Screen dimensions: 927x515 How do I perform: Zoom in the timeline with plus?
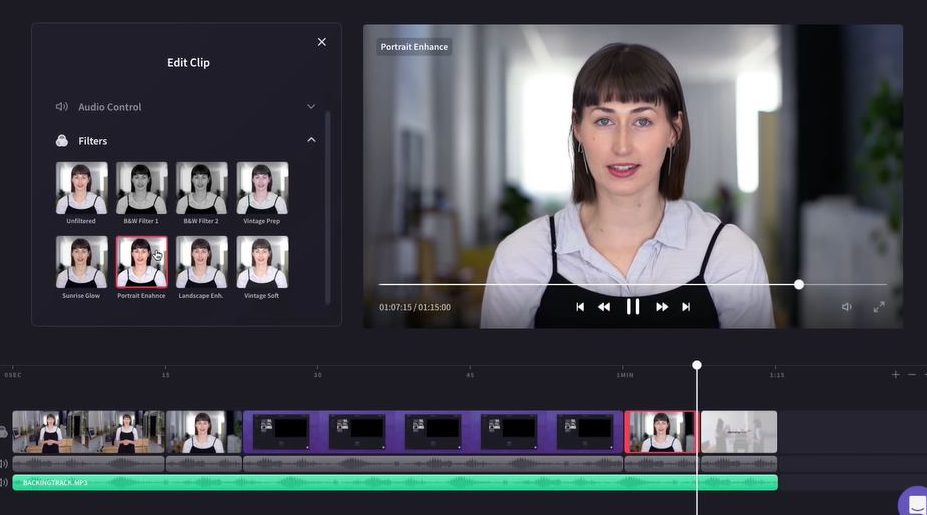(x=896, y=374)
